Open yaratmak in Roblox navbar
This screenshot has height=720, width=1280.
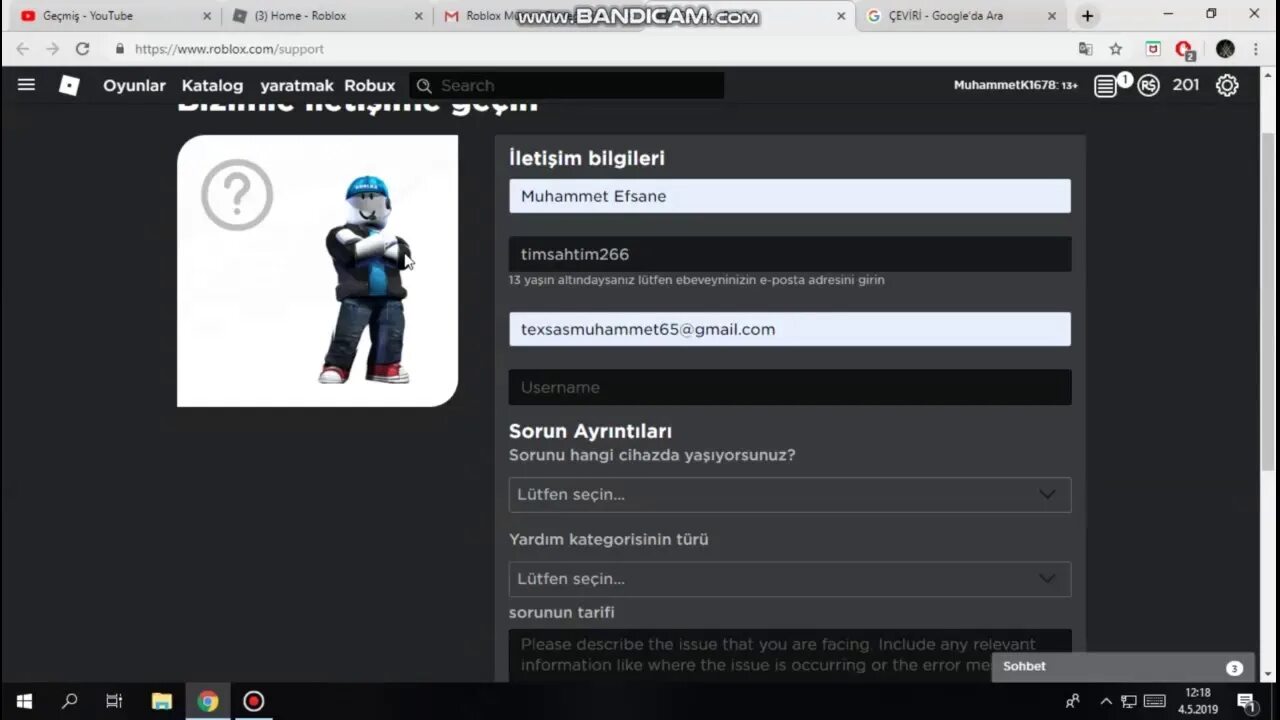point(297,85)
